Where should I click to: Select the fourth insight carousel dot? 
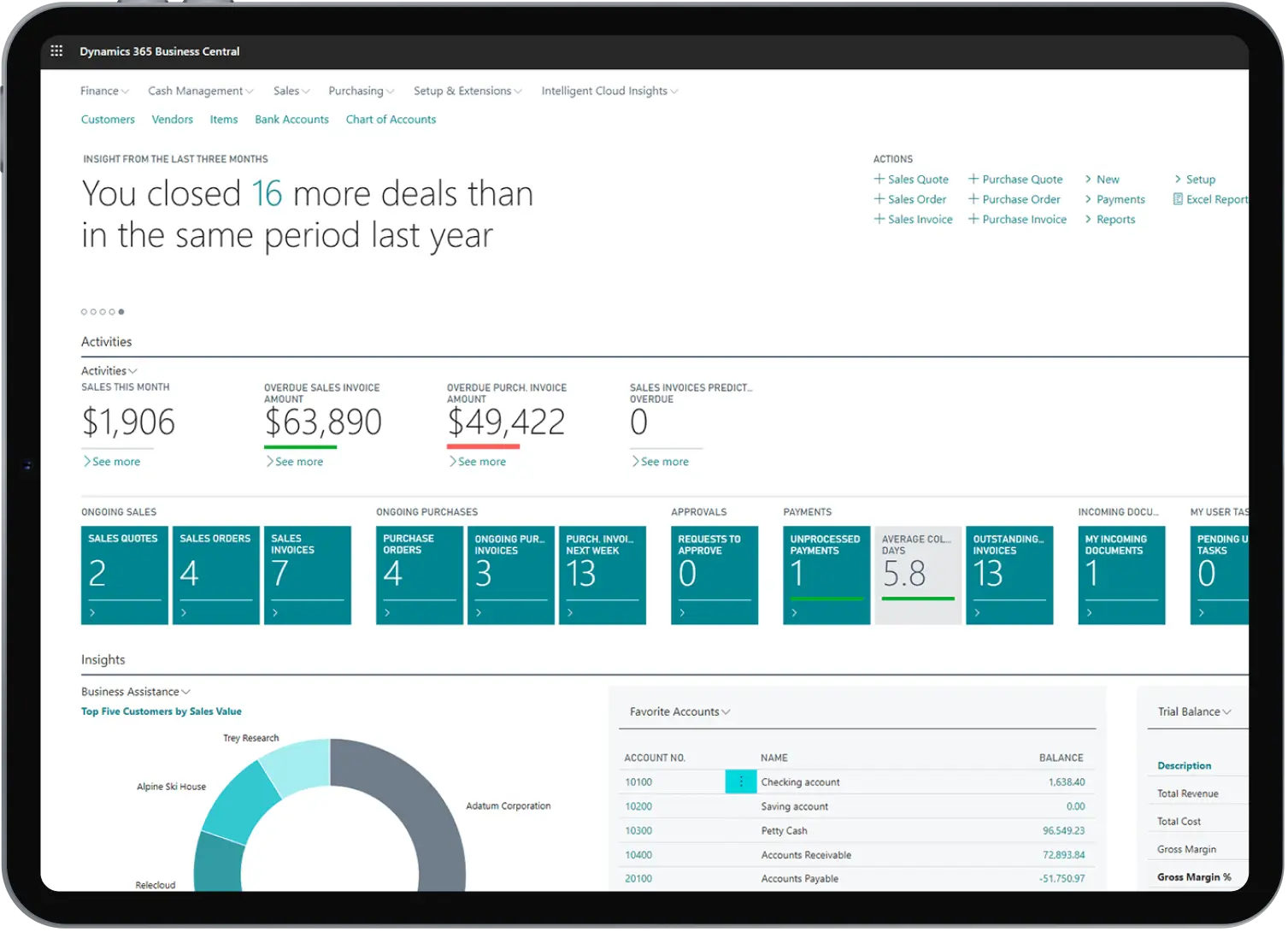112,312
